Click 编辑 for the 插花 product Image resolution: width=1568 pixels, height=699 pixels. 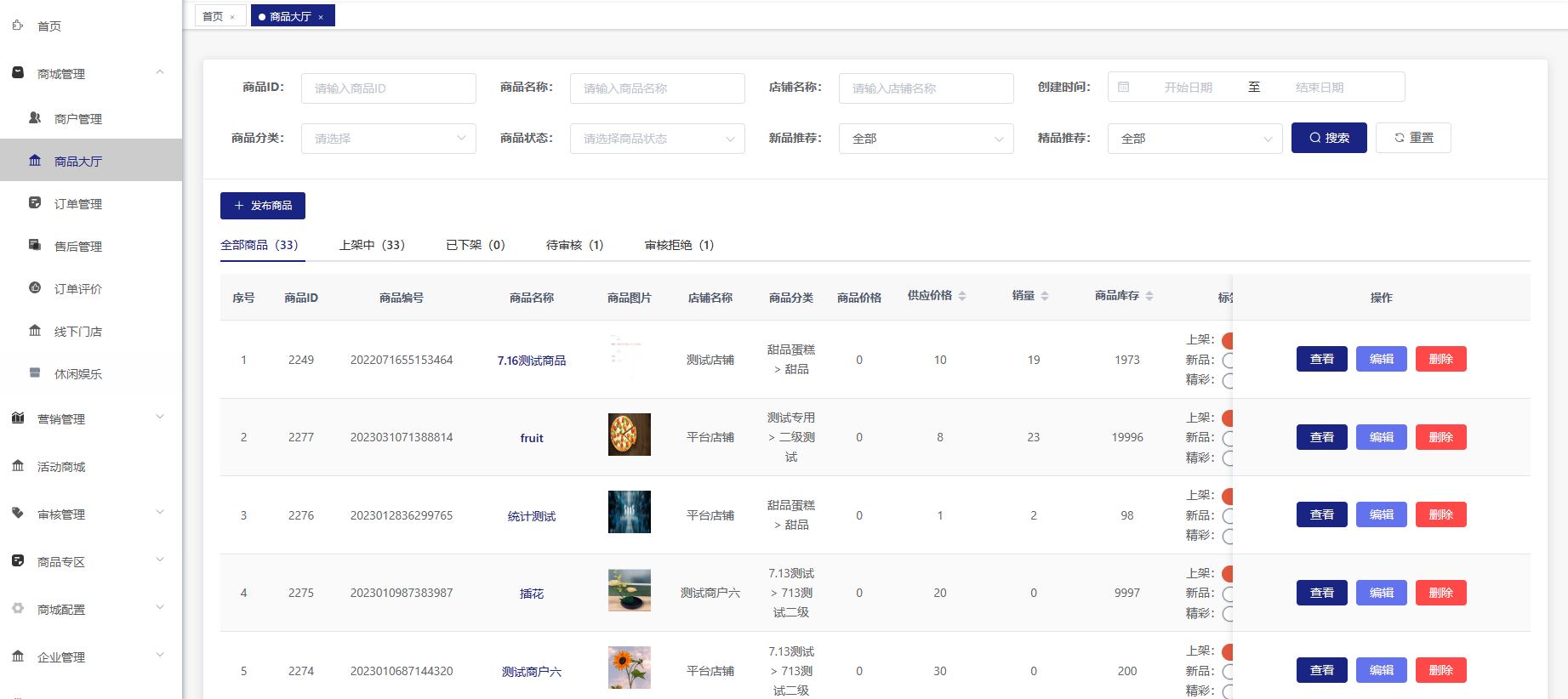1382,593
